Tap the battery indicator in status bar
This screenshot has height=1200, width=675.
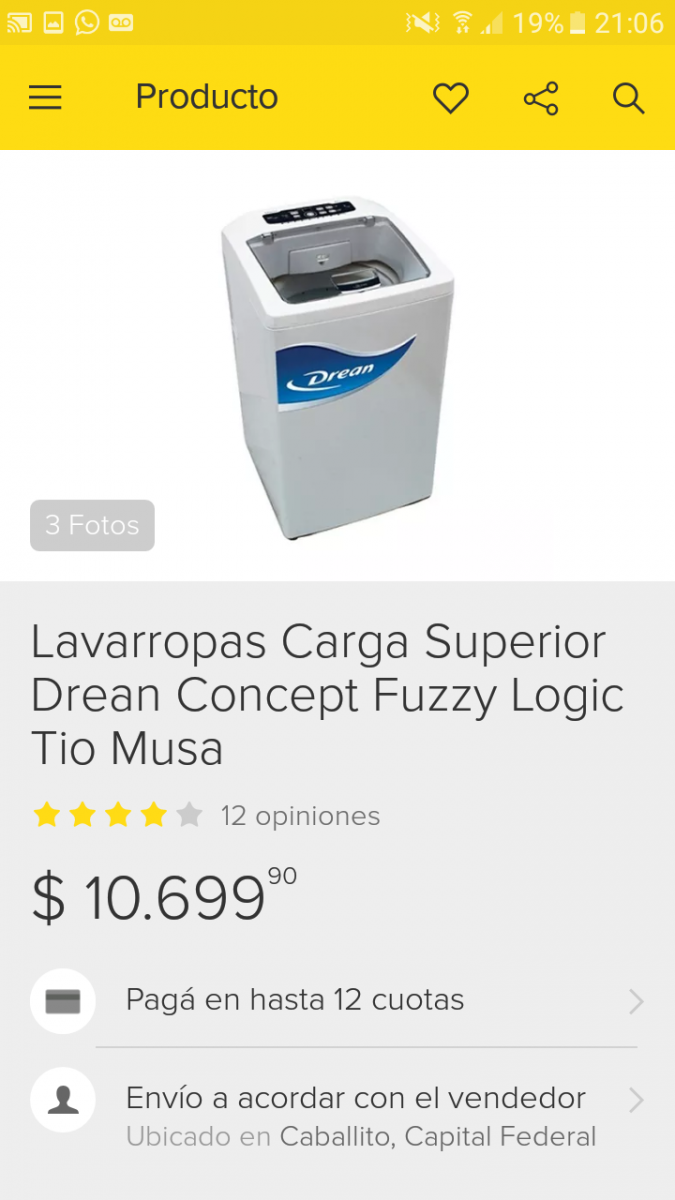(x=577, y=23)
